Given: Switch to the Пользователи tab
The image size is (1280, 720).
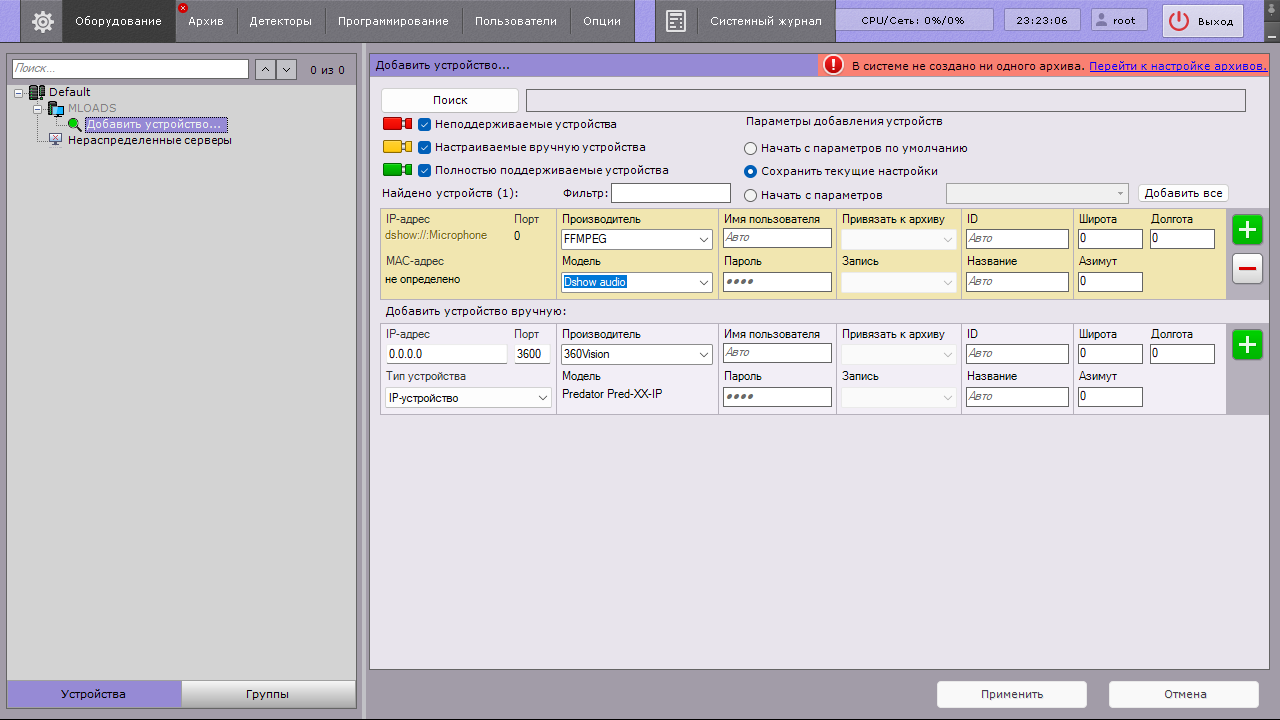Looking at the screenshot, I should (x=516, y=21).
